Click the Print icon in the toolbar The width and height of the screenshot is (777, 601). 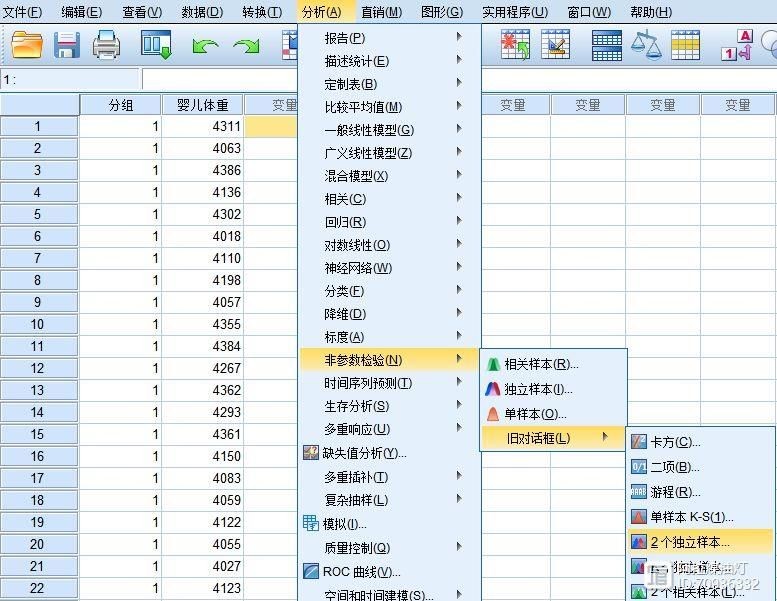(106, 44)
